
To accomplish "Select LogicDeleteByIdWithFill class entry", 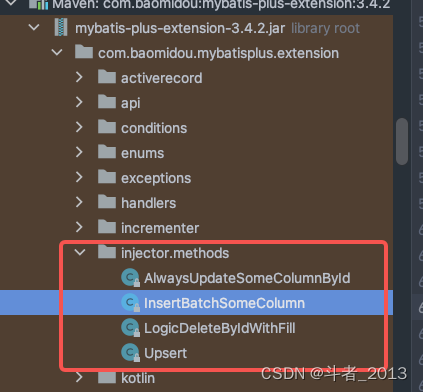I will click(x=220, y=328).
